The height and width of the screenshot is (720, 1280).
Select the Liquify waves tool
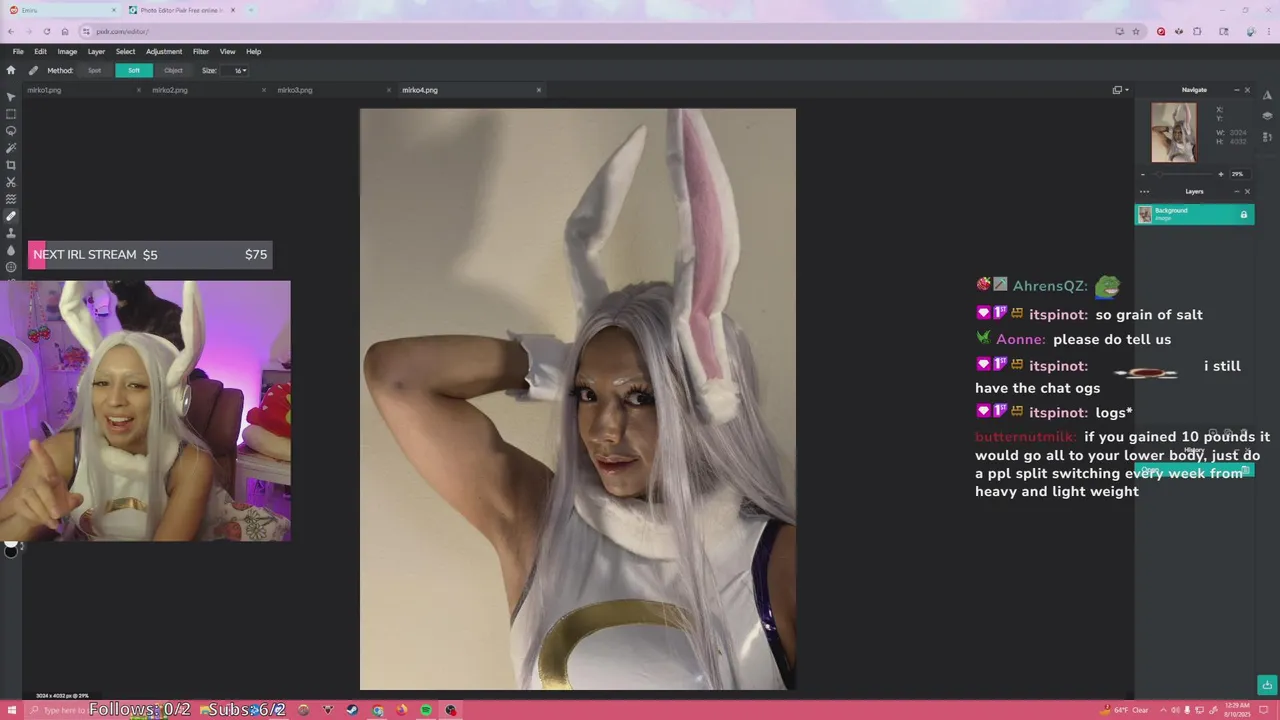click(11, 199)
